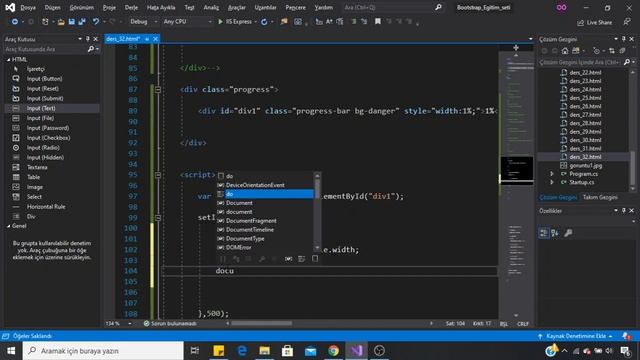
Task: Select the ders_32.html editor tab
Action: pos(122,39)
